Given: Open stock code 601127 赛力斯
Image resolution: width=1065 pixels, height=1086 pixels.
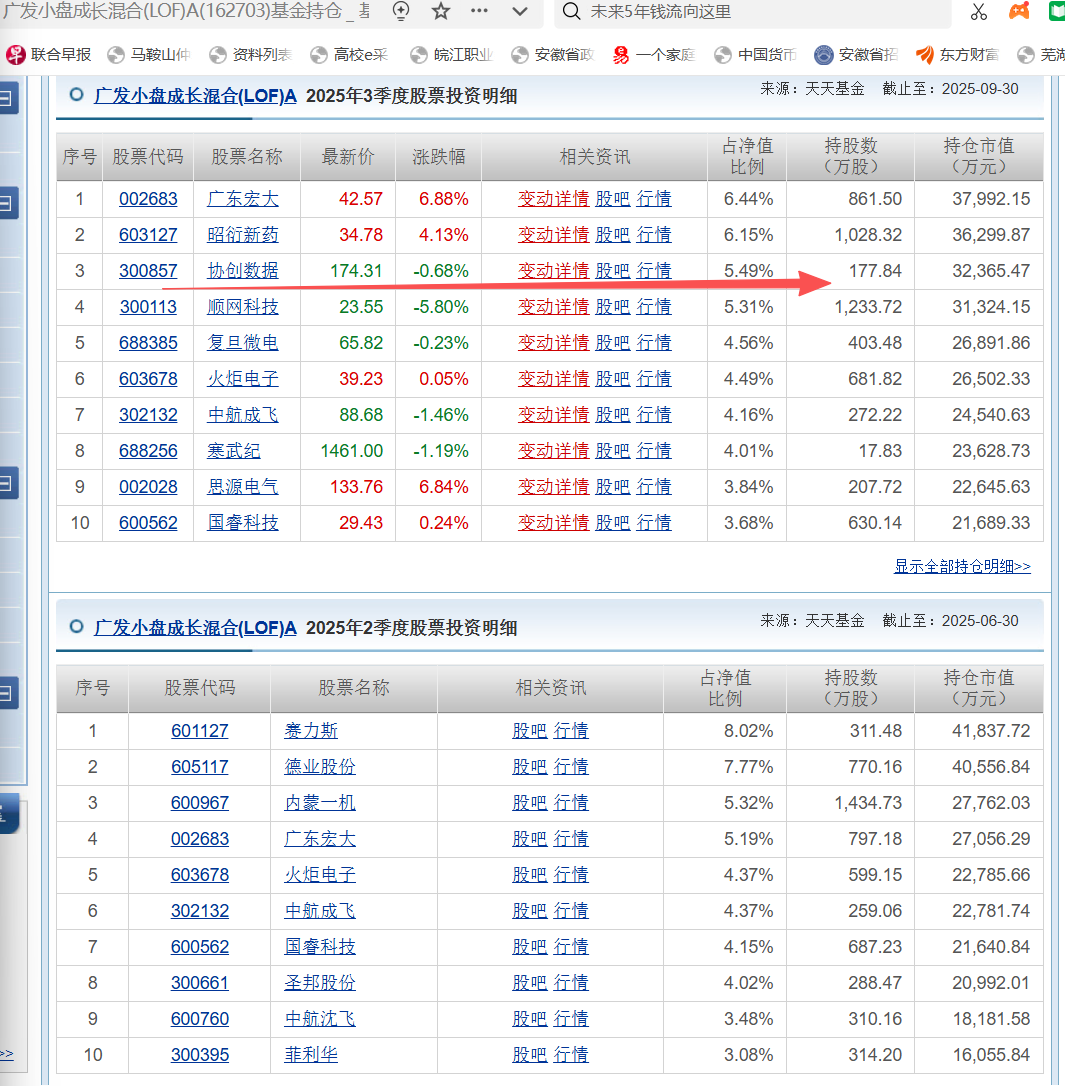Looking at the screenshot, I should (x=200, y=731).
